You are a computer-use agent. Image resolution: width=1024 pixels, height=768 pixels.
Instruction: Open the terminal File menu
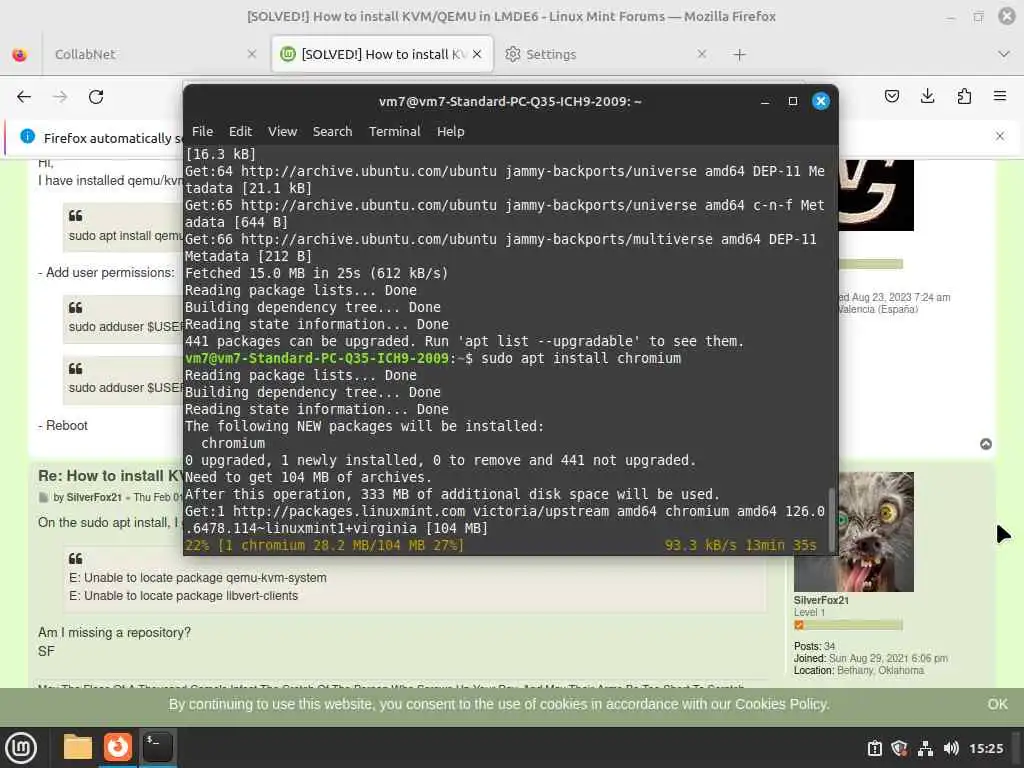click(202, 131)
